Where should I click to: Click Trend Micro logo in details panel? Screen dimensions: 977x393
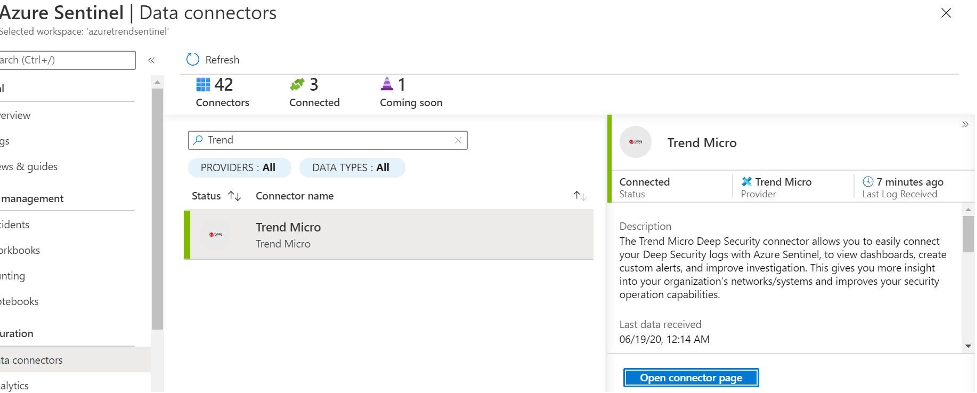pos(636,142)
